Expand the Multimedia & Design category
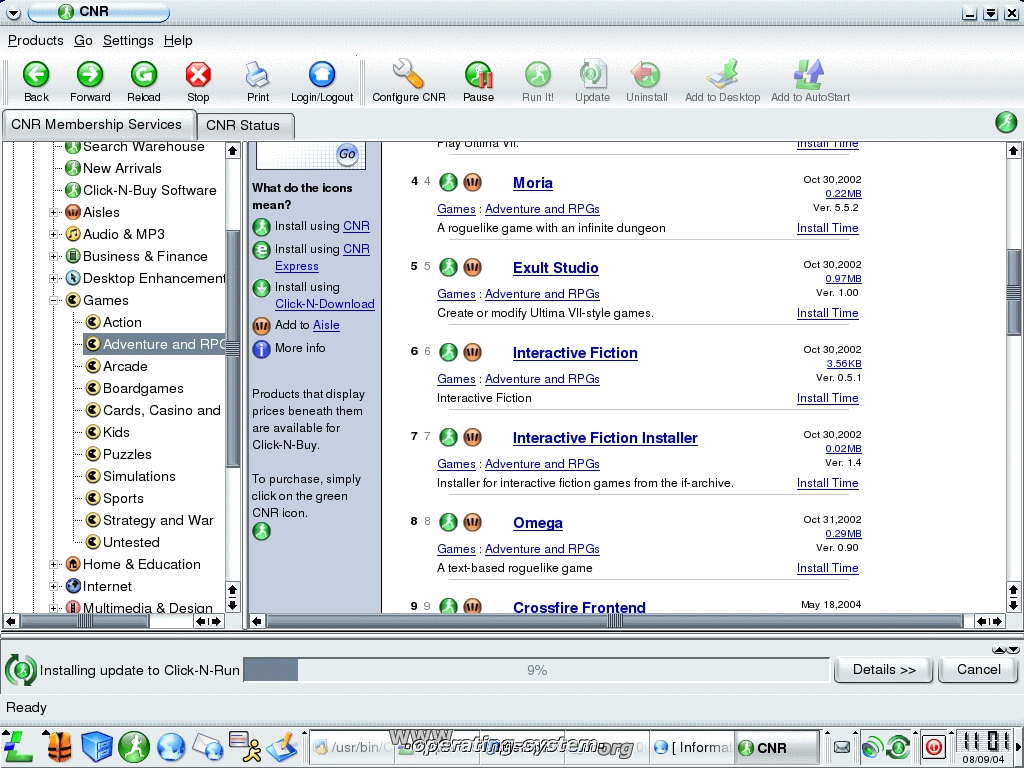This screenshot has height=768, width=1024. pyautogui.click(x=53, y=607)
